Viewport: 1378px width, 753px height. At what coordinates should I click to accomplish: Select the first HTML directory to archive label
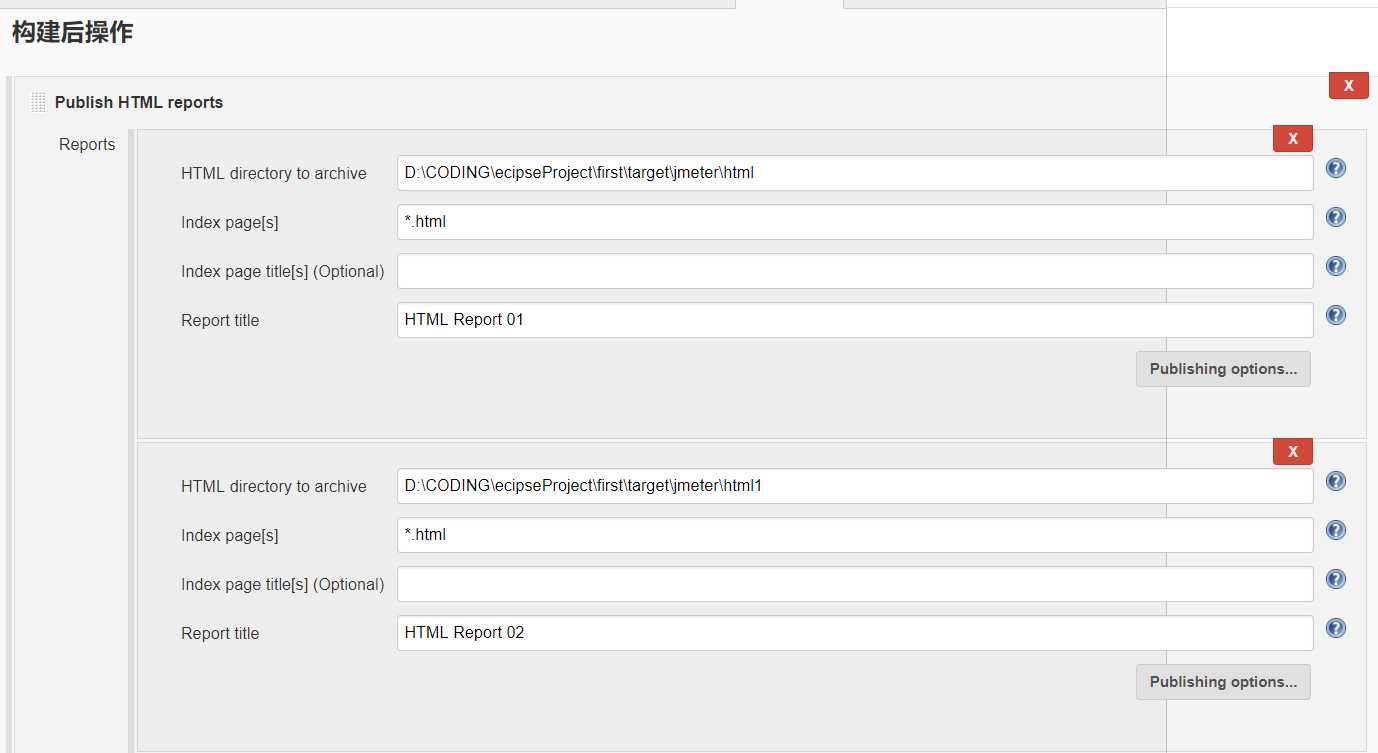pos(274,174)
